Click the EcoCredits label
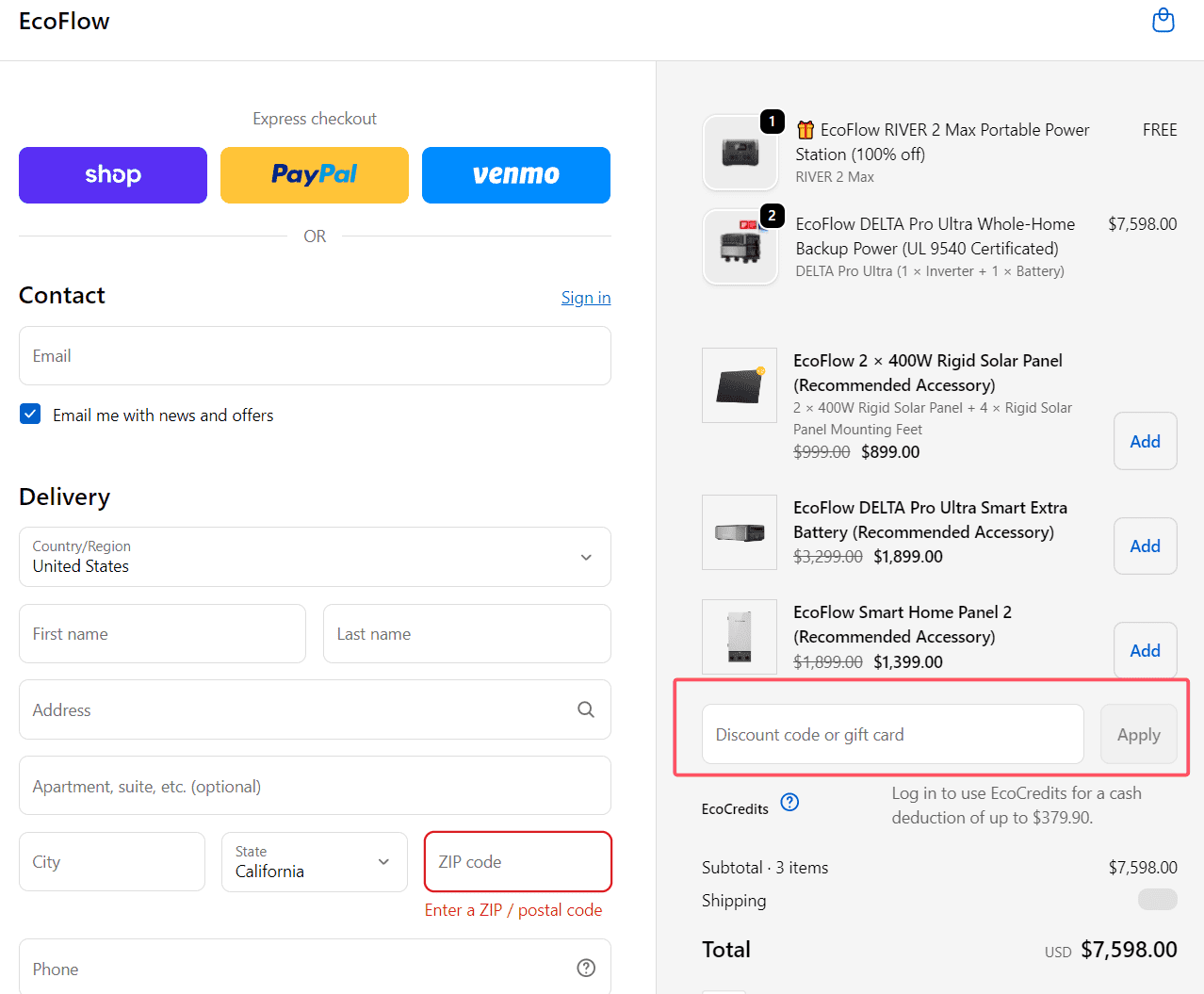Viewport: 1204px width, 994px height. tap(735, 809)
